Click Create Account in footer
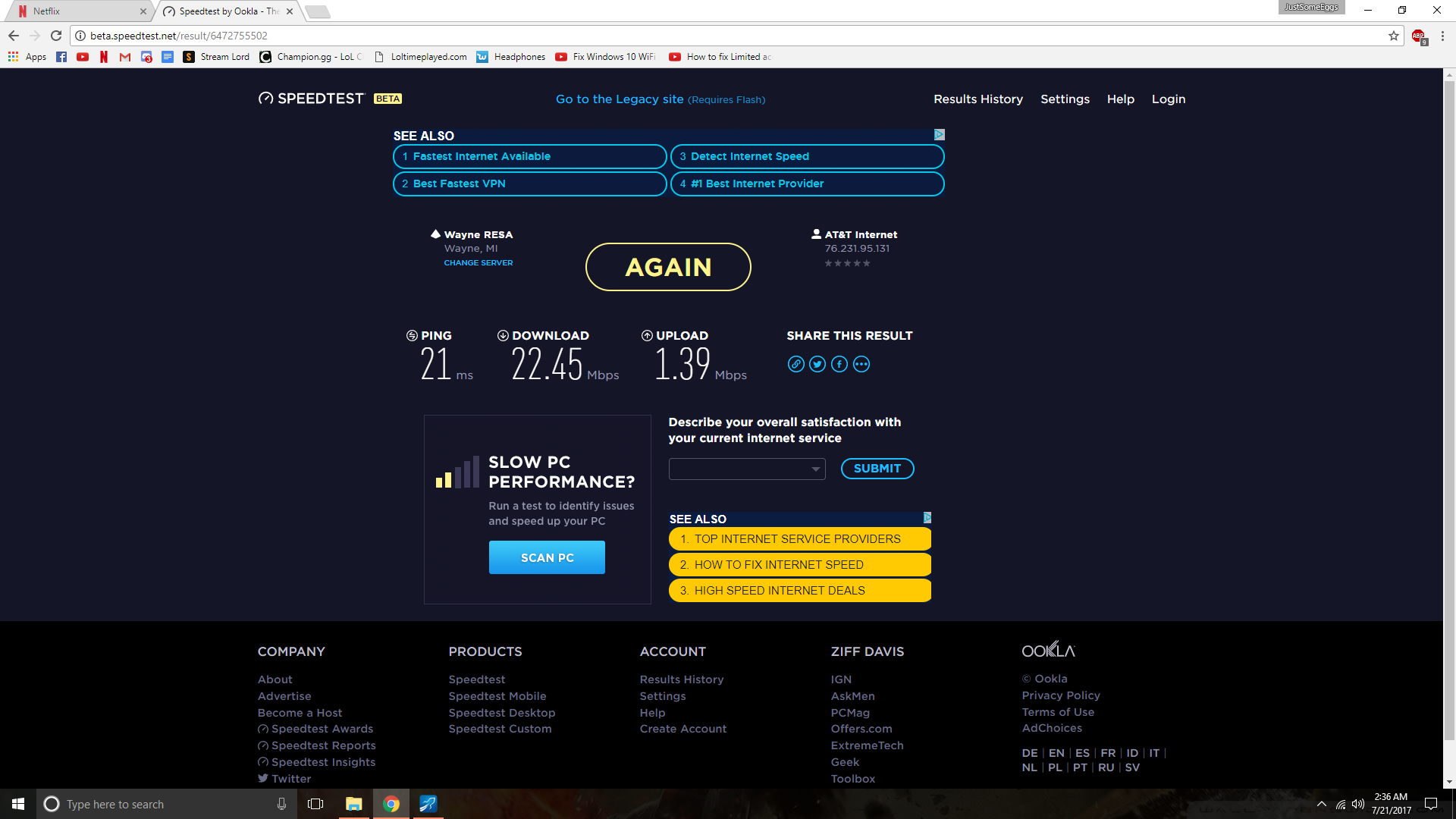The height and width of the screenshot is (819, 1456). (x=682, y=729)
